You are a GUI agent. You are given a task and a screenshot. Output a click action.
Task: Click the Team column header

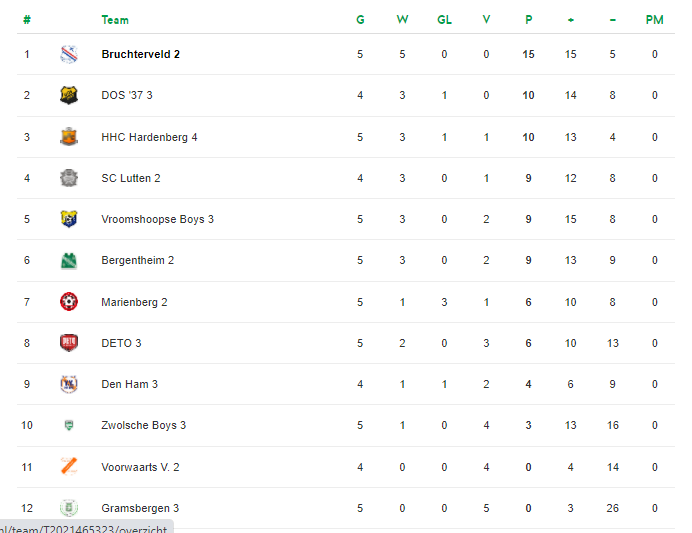tap(115, 20)
